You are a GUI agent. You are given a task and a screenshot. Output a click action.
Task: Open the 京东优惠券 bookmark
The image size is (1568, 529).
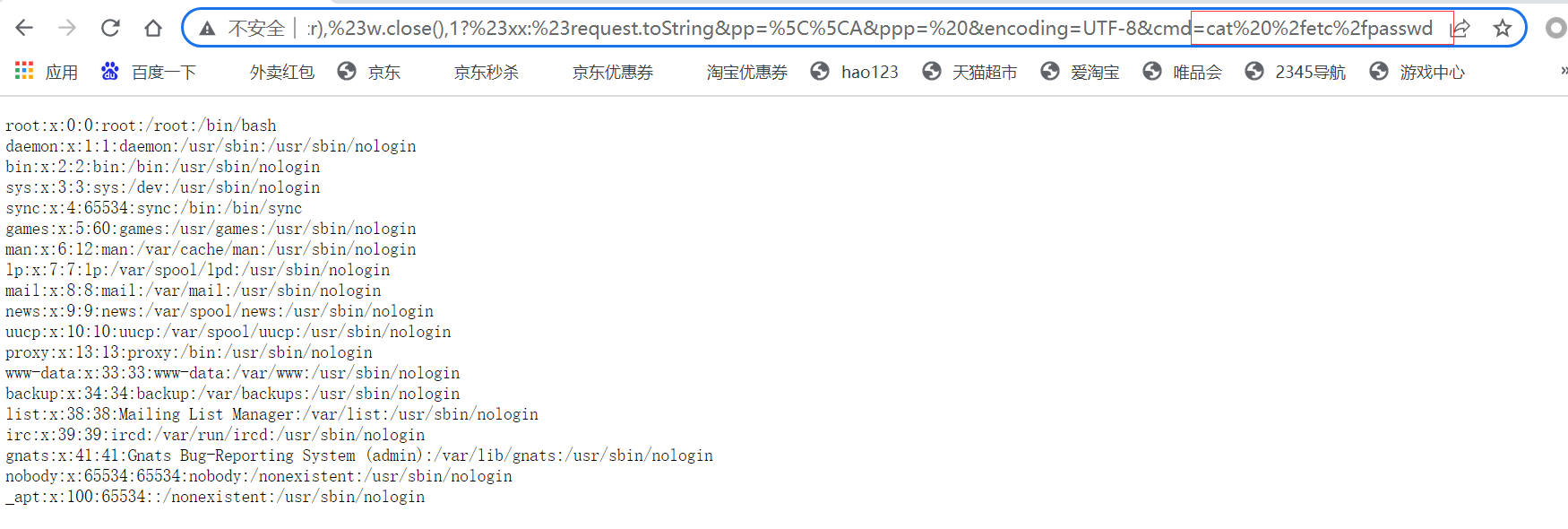click(613, 72)
